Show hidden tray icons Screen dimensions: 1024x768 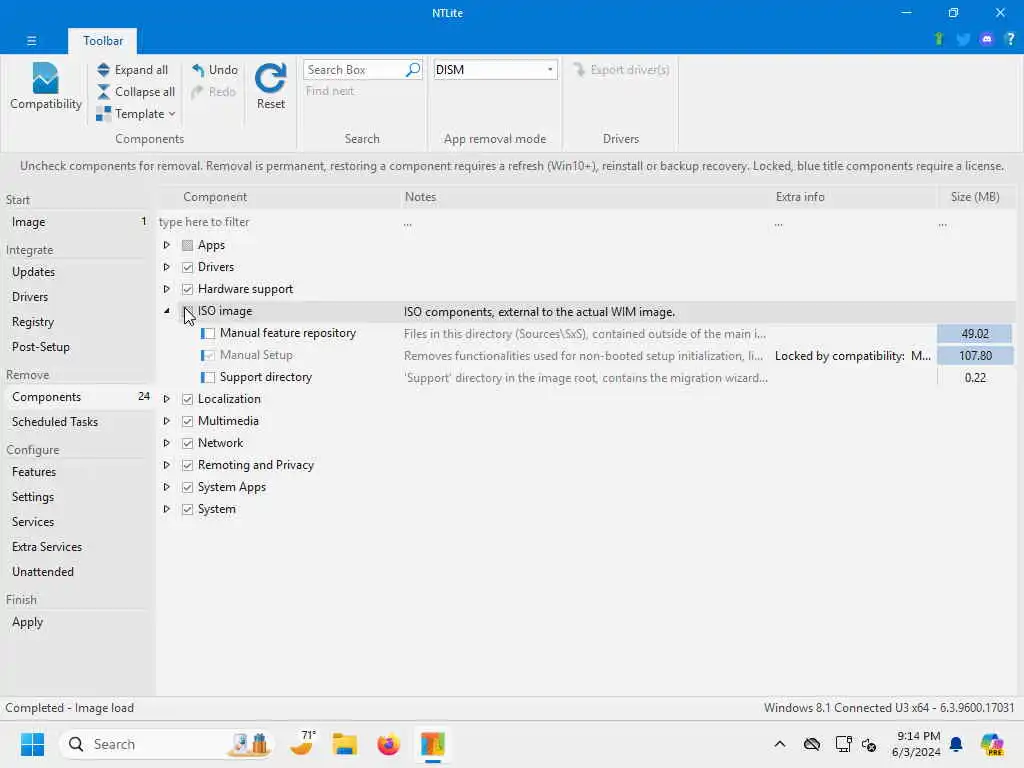(780, 744)
